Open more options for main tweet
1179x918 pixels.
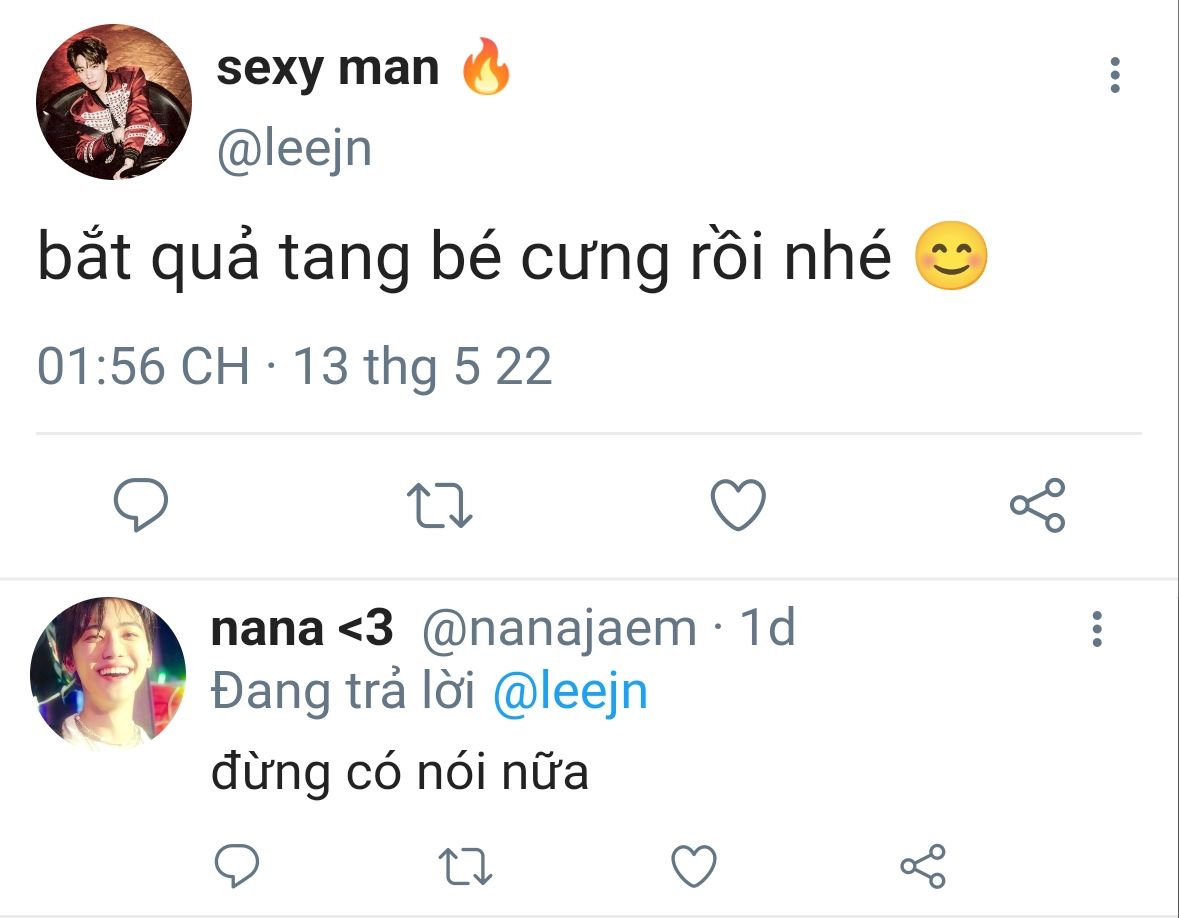click(1115, 76)
